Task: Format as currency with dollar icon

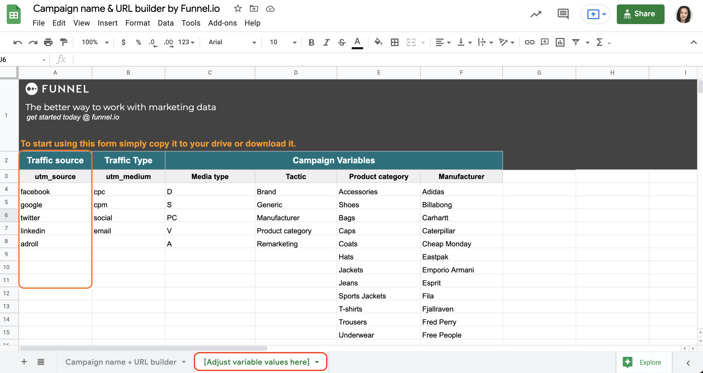Action: [123, 43]
